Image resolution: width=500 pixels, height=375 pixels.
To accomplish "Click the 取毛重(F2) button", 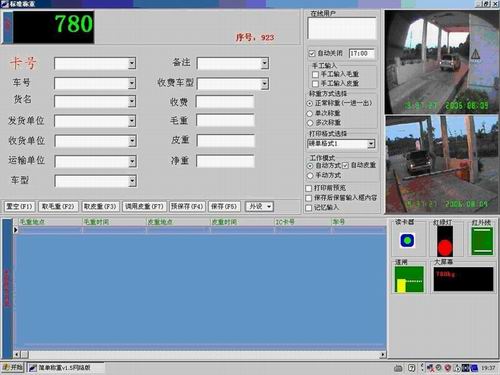I will click(58, 207).
